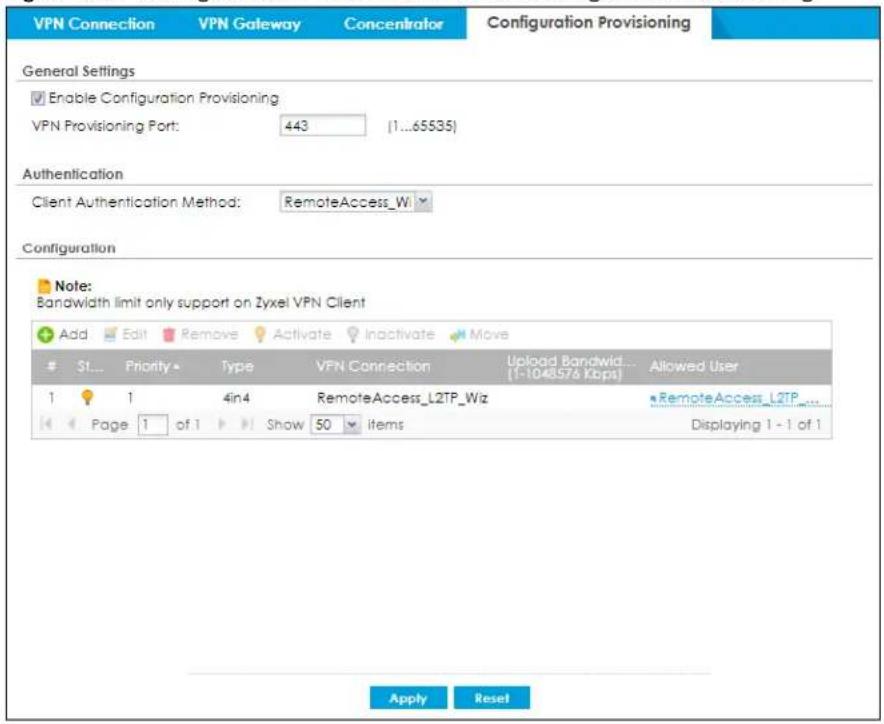
Task: Switch to VPN Connection tab
Action: 94,24
